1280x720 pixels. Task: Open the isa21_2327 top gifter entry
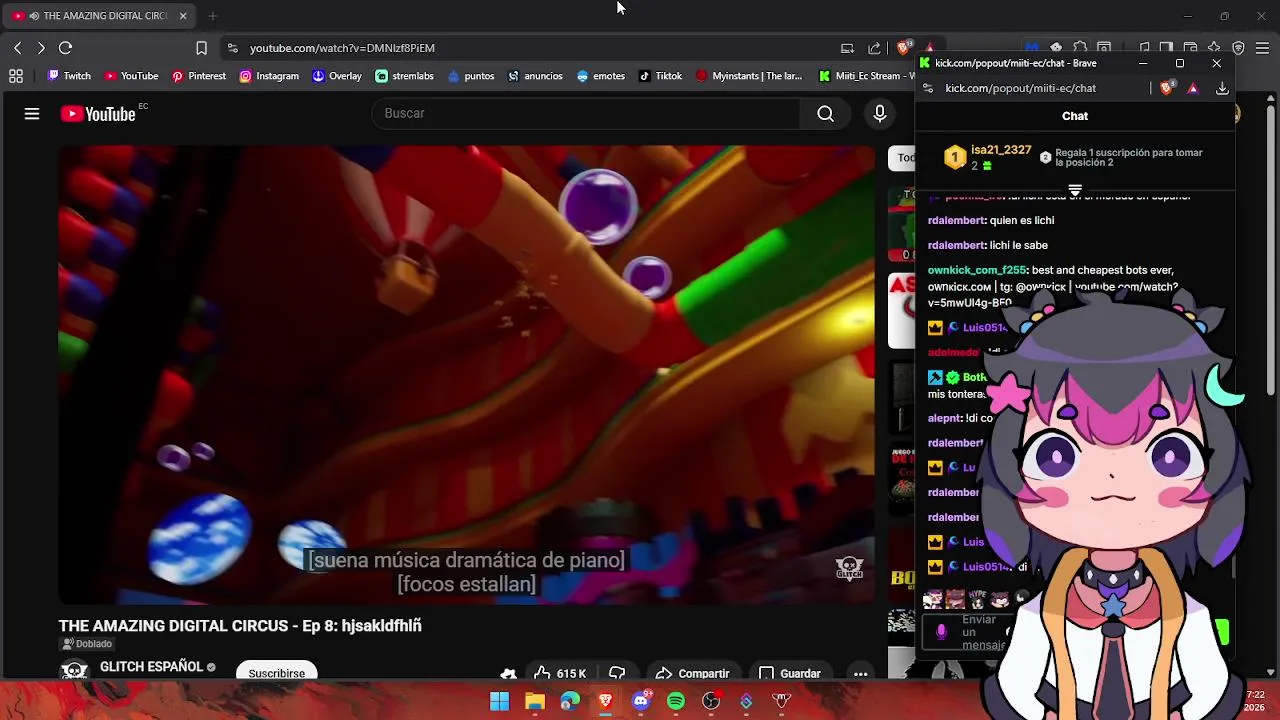988,157
